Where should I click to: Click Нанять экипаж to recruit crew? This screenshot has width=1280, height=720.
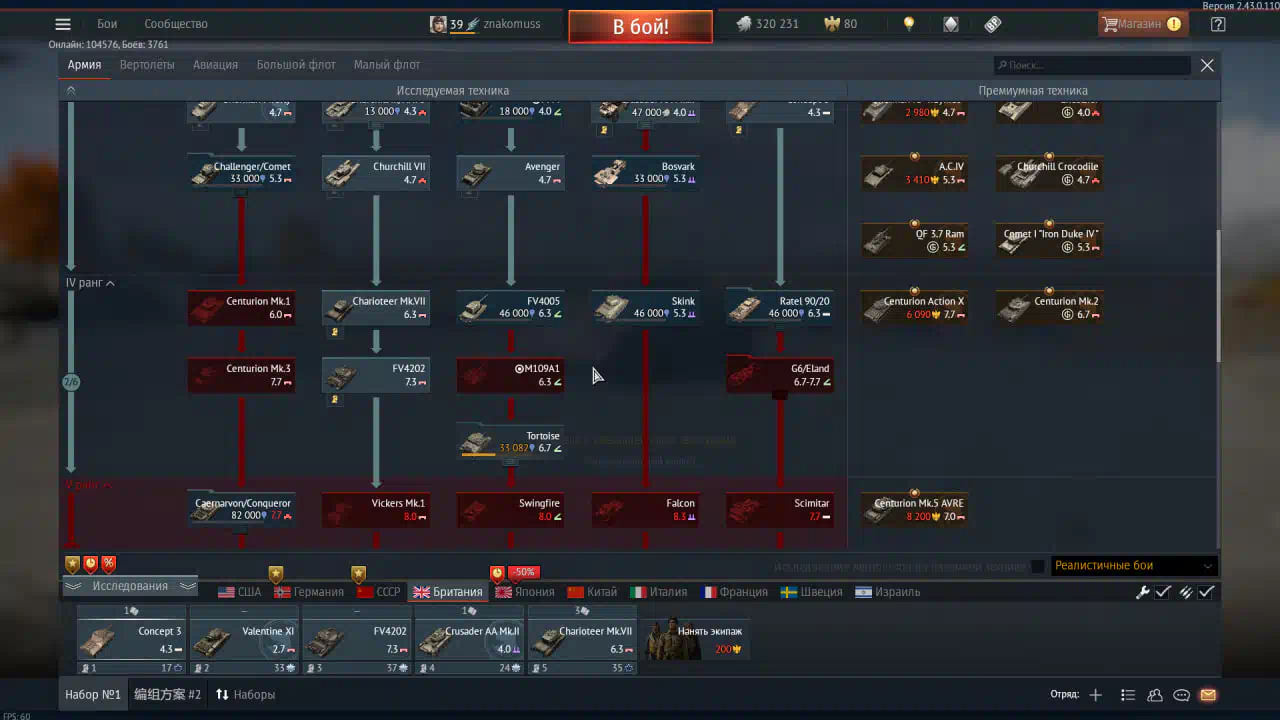pyautogui.click(x=695, y=639)
